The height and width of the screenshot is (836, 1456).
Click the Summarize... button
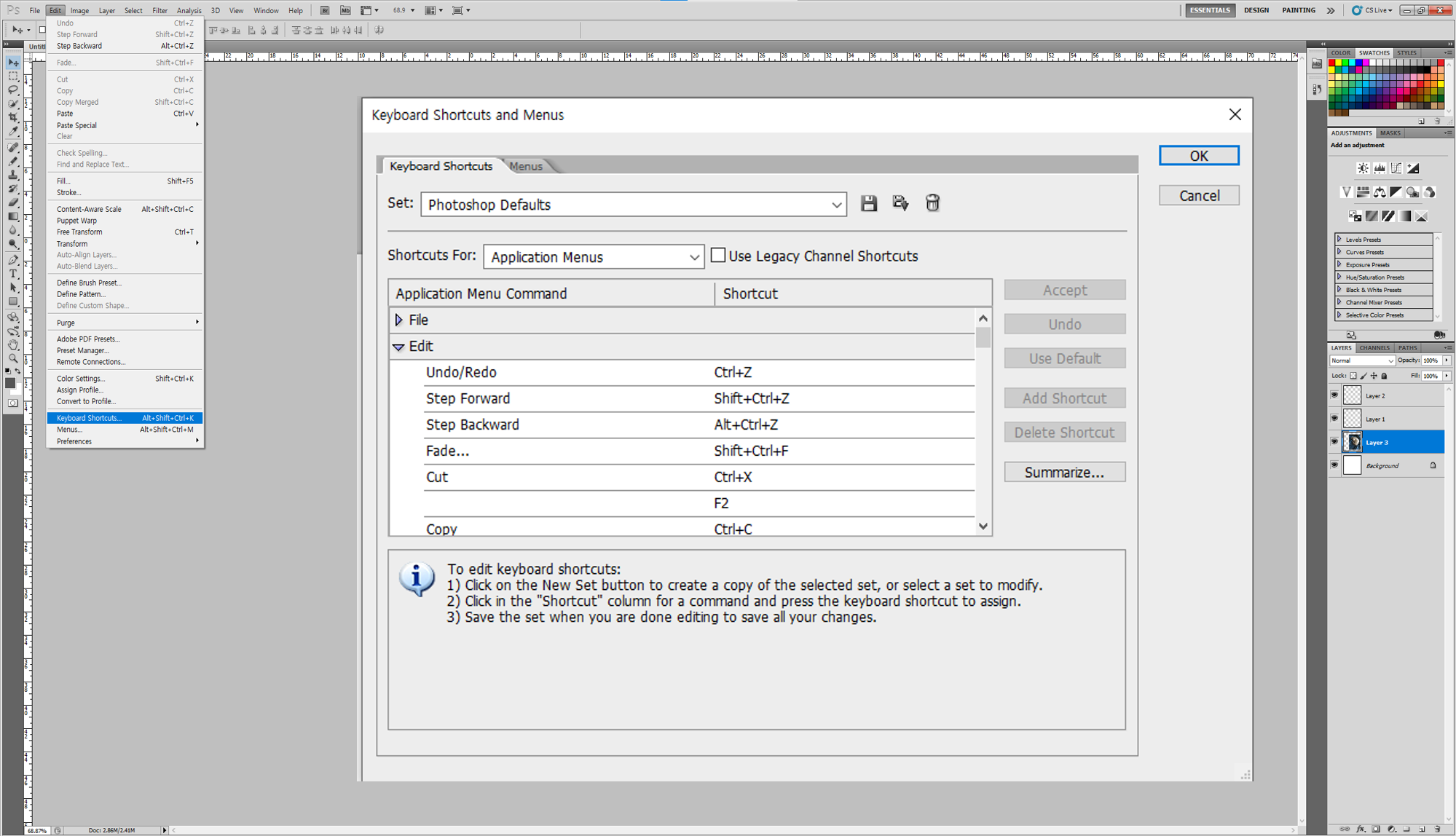[x=1064, y=472]
